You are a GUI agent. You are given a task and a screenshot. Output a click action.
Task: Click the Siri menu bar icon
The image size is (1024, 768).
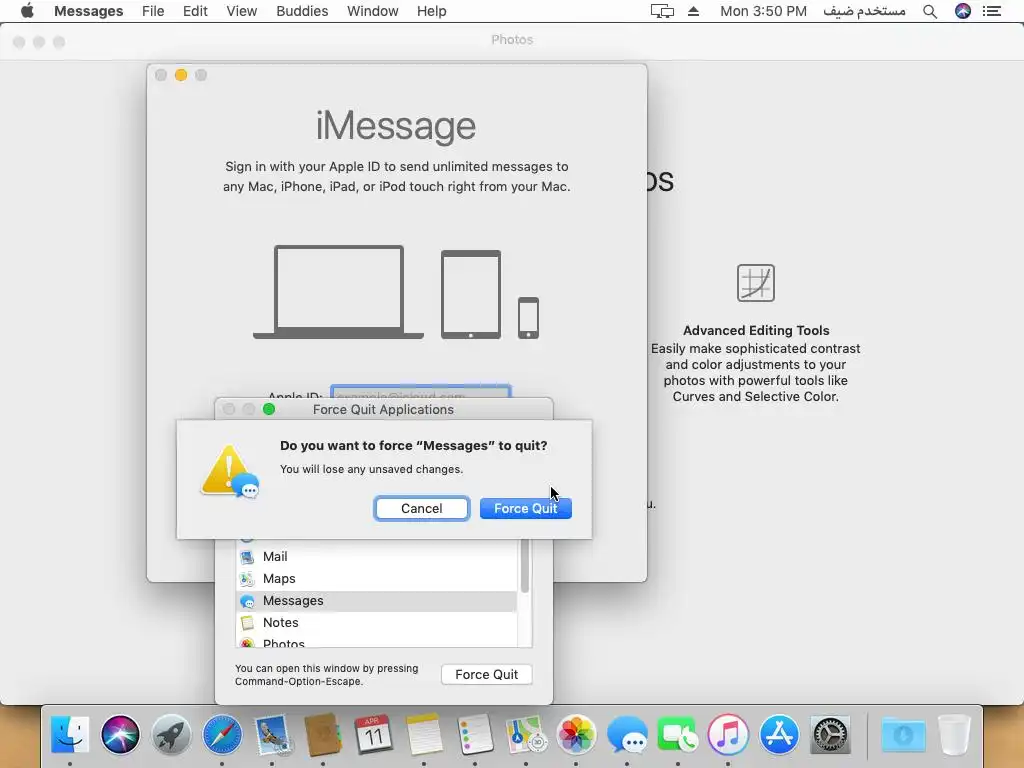click(963, 11)
